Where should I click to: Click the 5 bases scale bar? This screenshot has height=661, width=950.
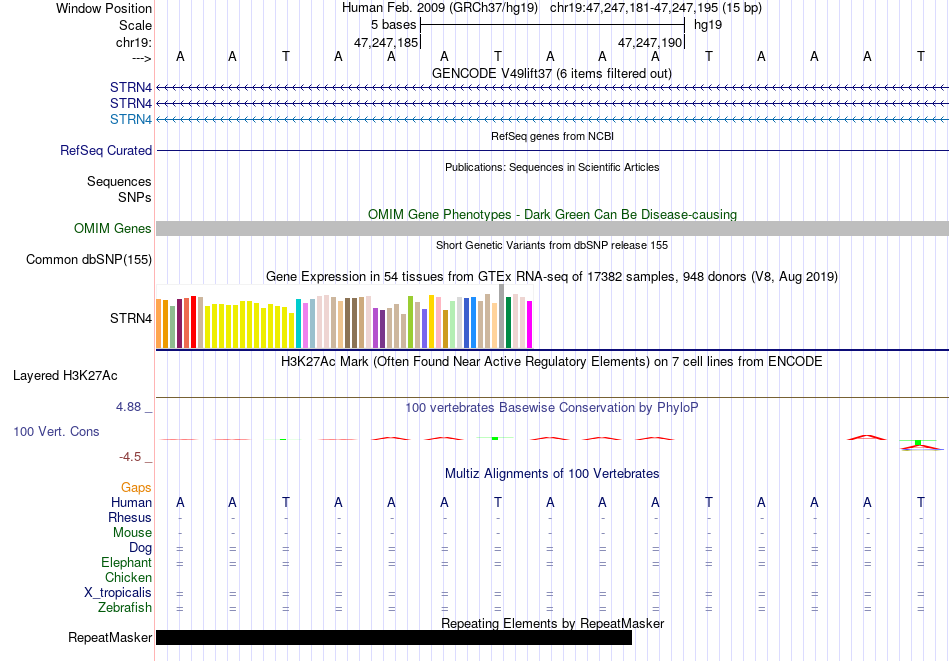552,25
